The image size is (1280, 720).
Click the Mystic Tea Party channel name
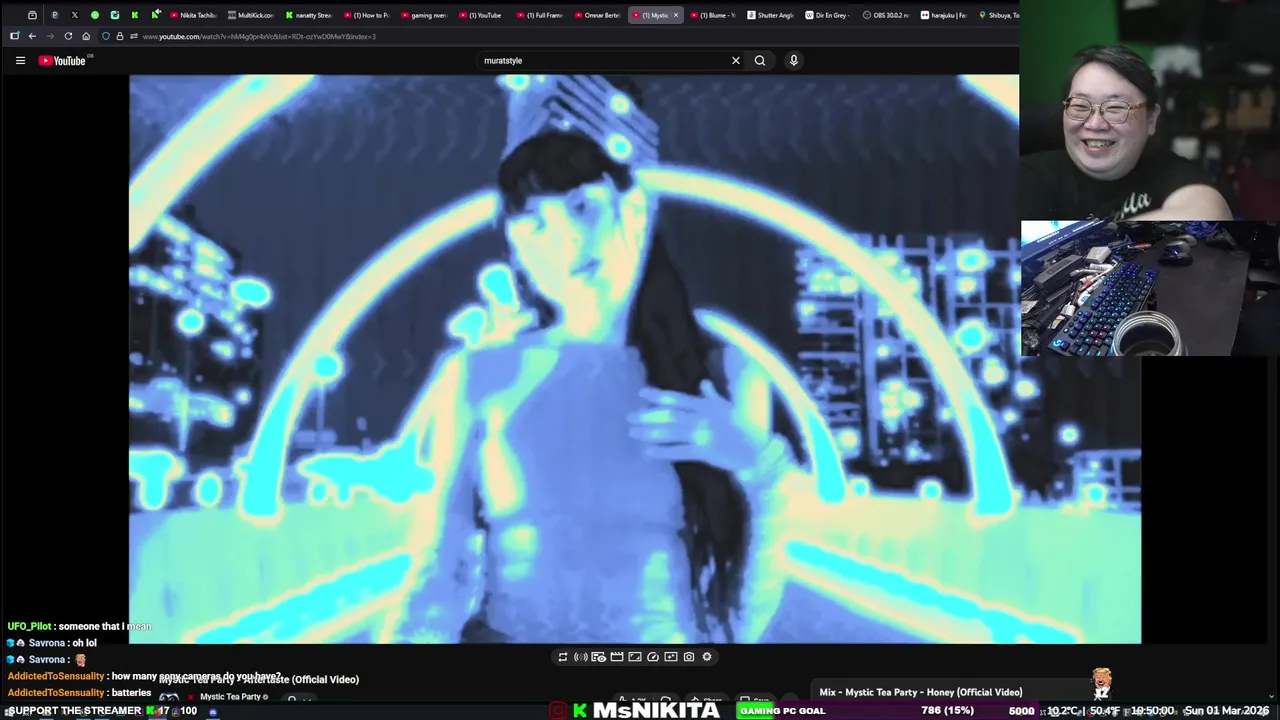coord(230,697)
